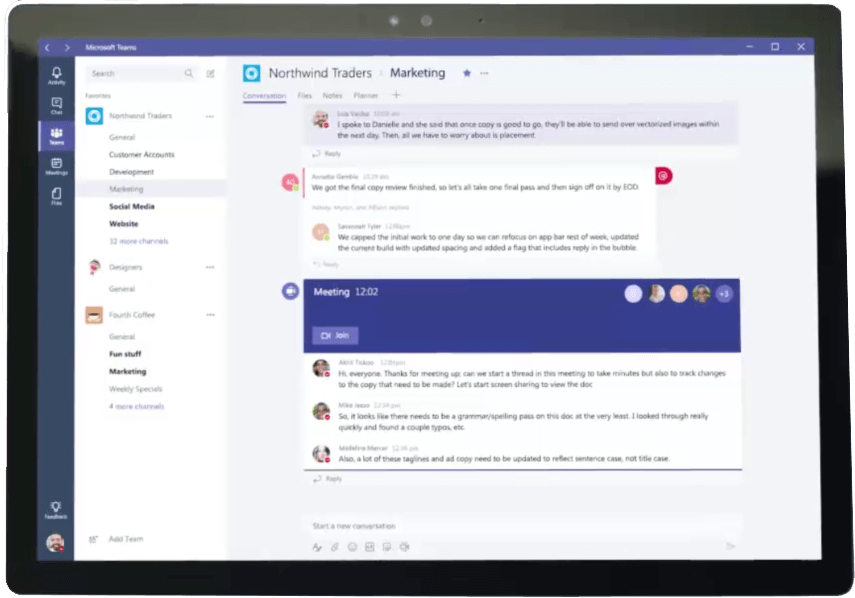Add a new tab with plus icon

point(396,95)
